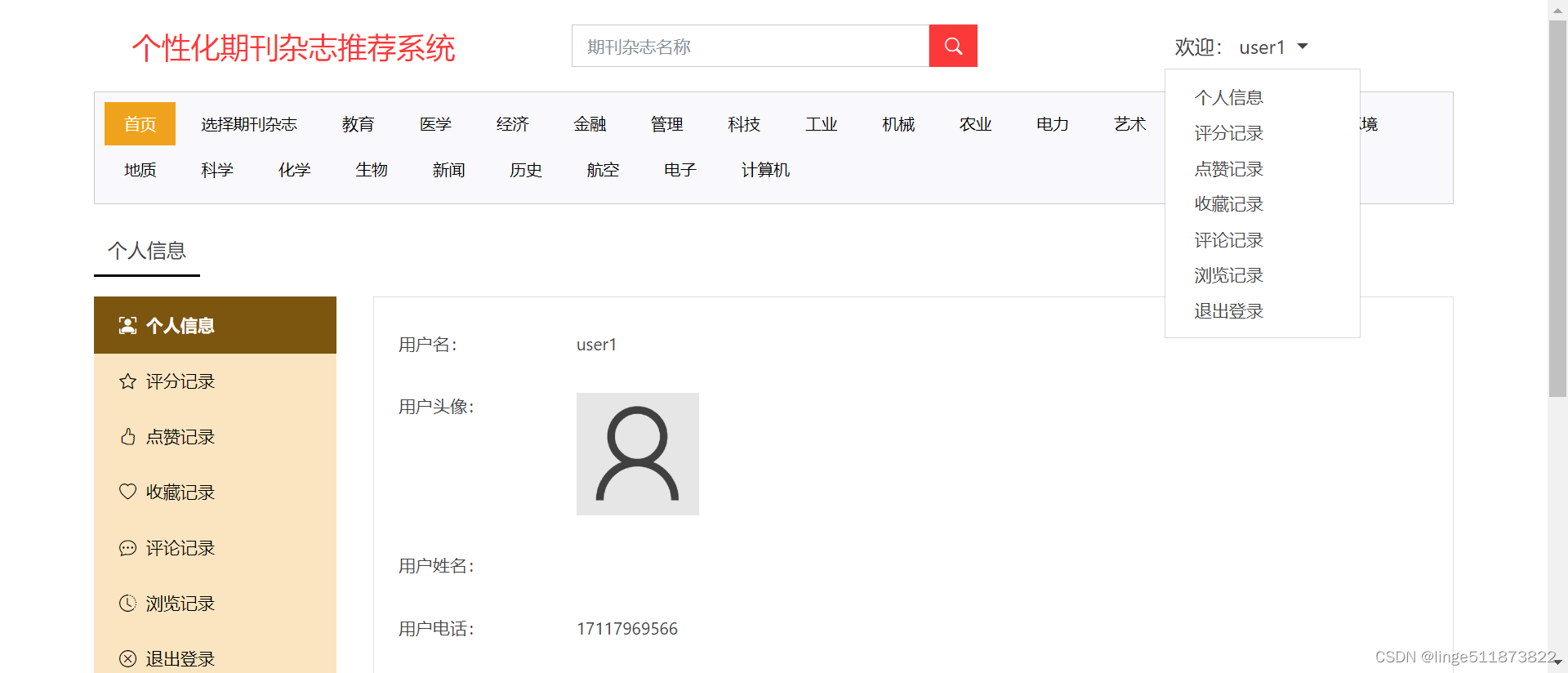Select the 航空 category
This screenshot has width=1568, height=673.
(x=603, y=170)
